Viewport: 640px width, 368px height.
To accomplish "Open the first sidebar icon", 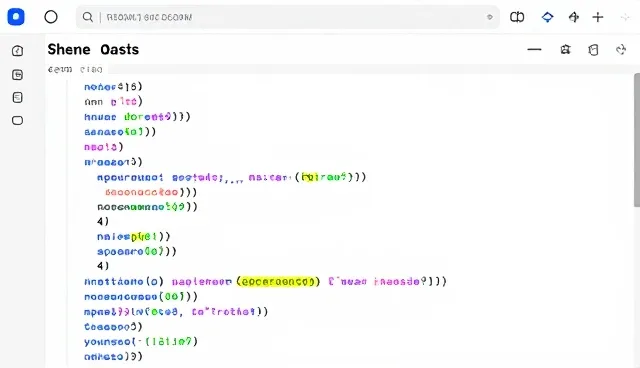I will 18,51.
